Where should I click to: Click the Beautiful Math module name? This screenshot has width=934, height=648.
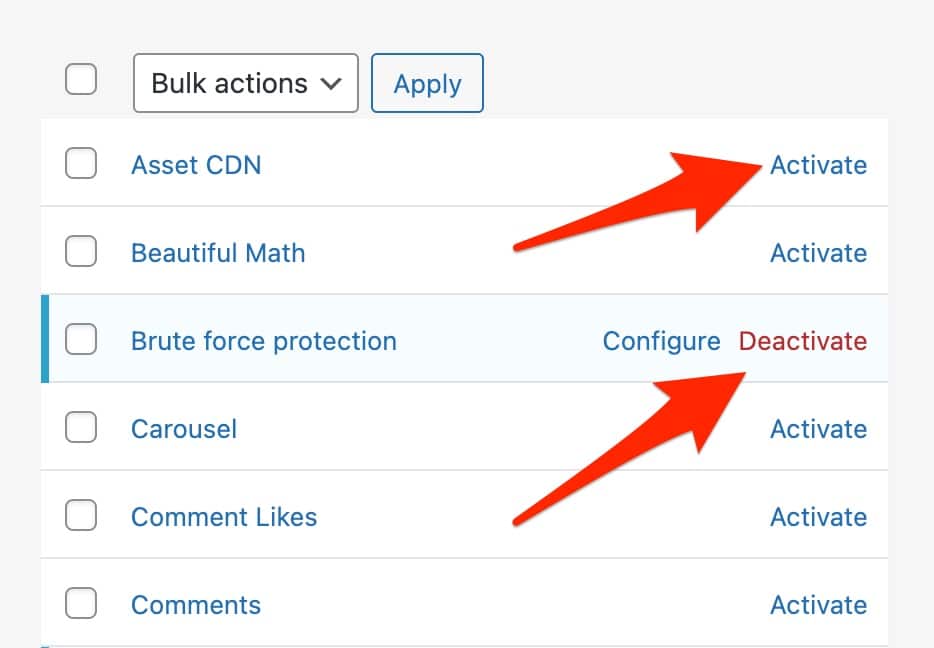(x=218, y=253)
